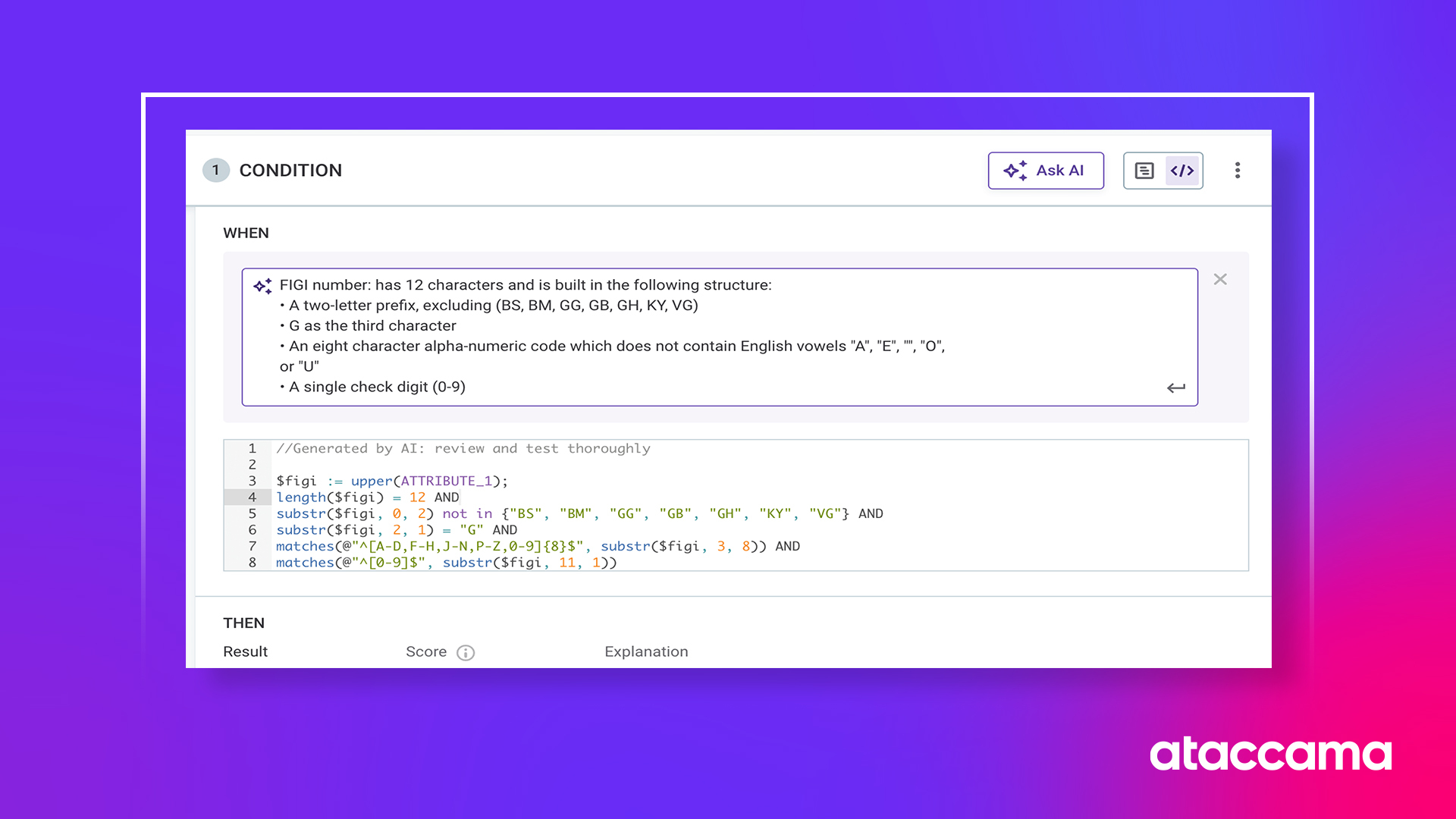The height and width of the screenshot is (819, 1456).
Task: Place cursor on the $figi upper assignment line
Action: 391,482
